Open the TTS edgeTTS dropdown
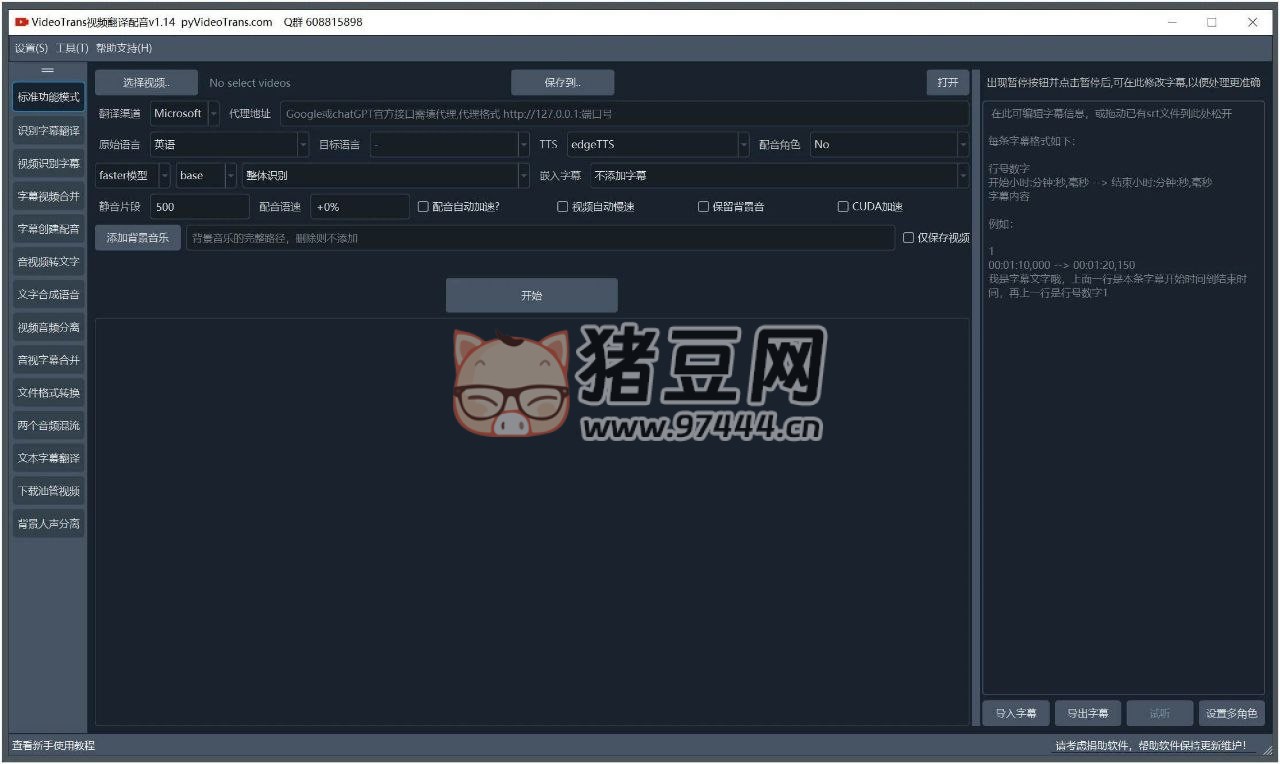This screenshot has height=764, width=1280. coord(743,145)
